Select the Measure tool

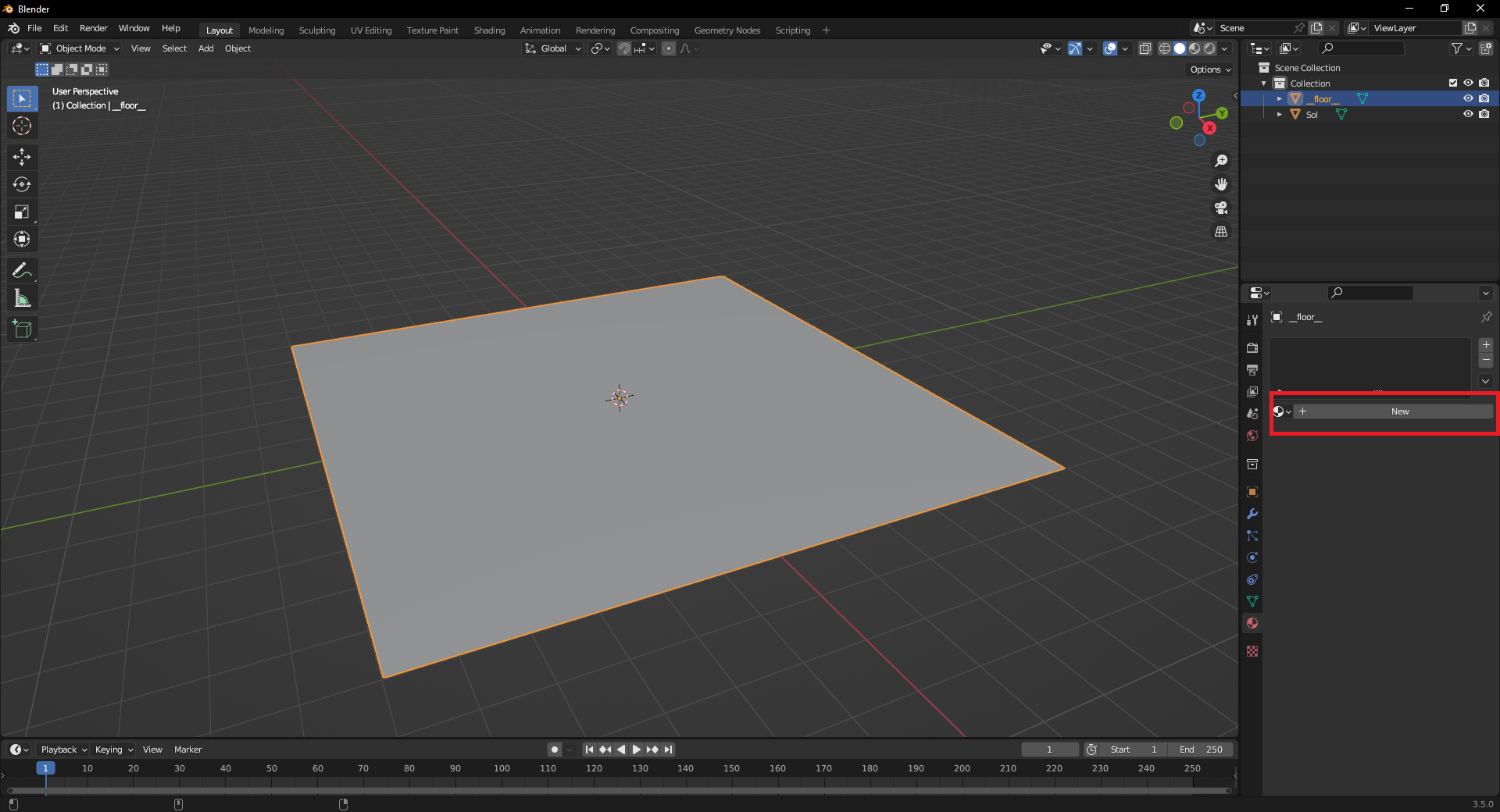click(x=22, y=298)
